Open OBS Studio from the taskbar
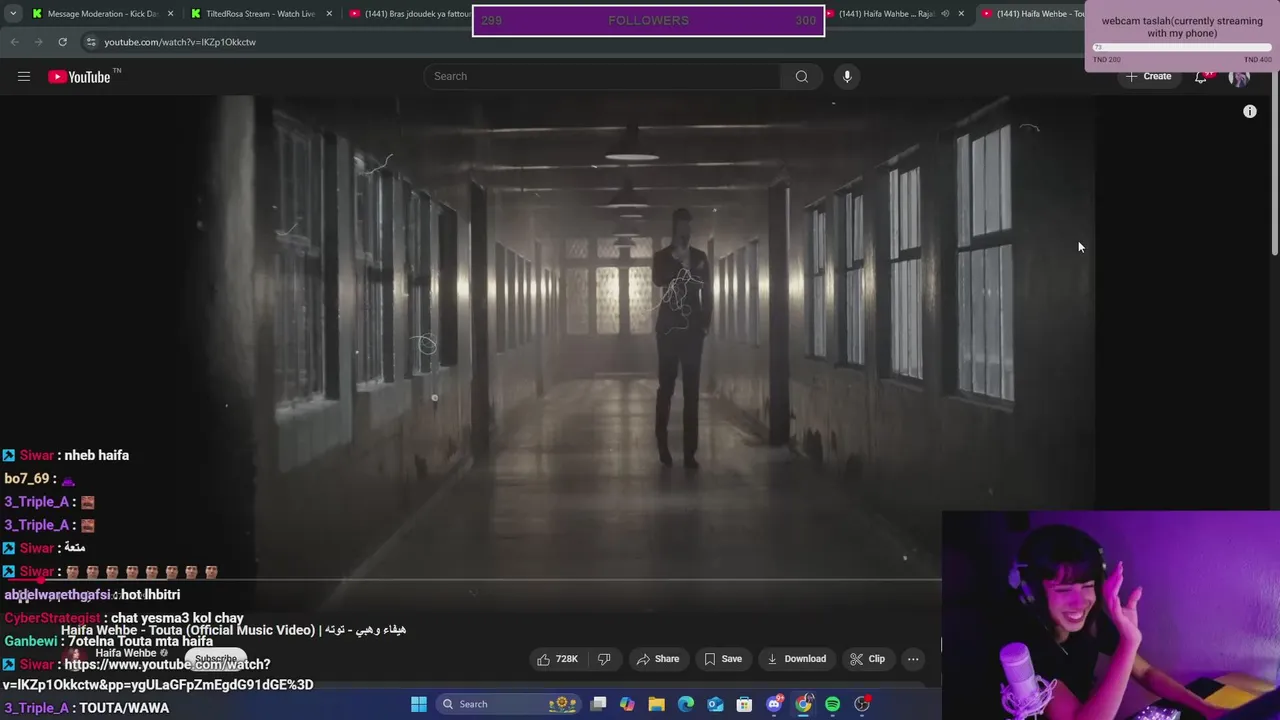Image resolution: width=1280 pixels, height=720 pixels. coord(862,704)
